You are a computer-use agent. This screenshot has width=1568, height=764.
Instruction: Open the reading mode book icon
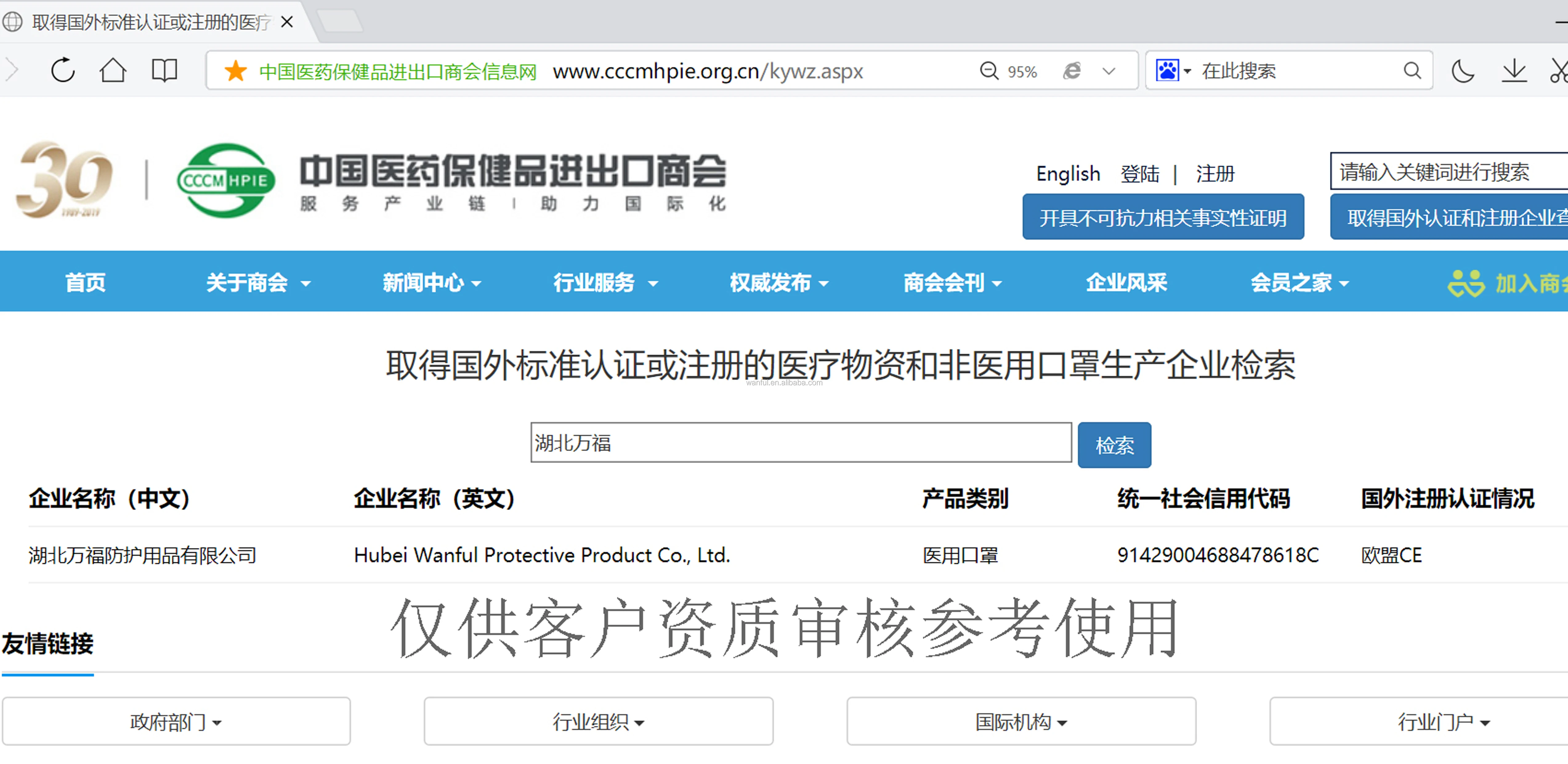[x=164, y=71]
